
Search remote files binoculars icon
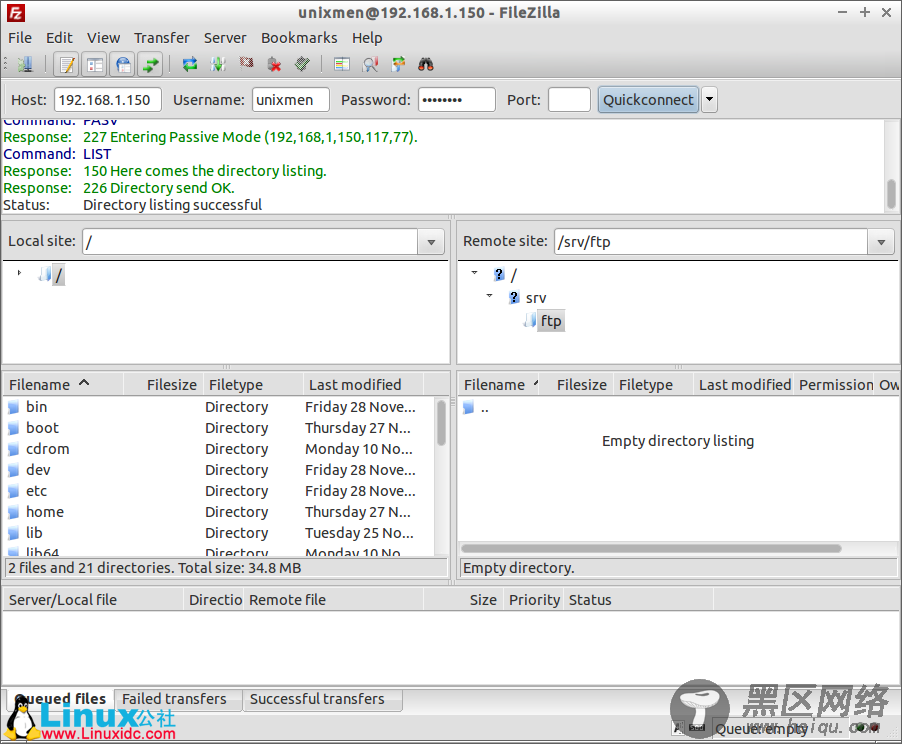tap(426, 64)
